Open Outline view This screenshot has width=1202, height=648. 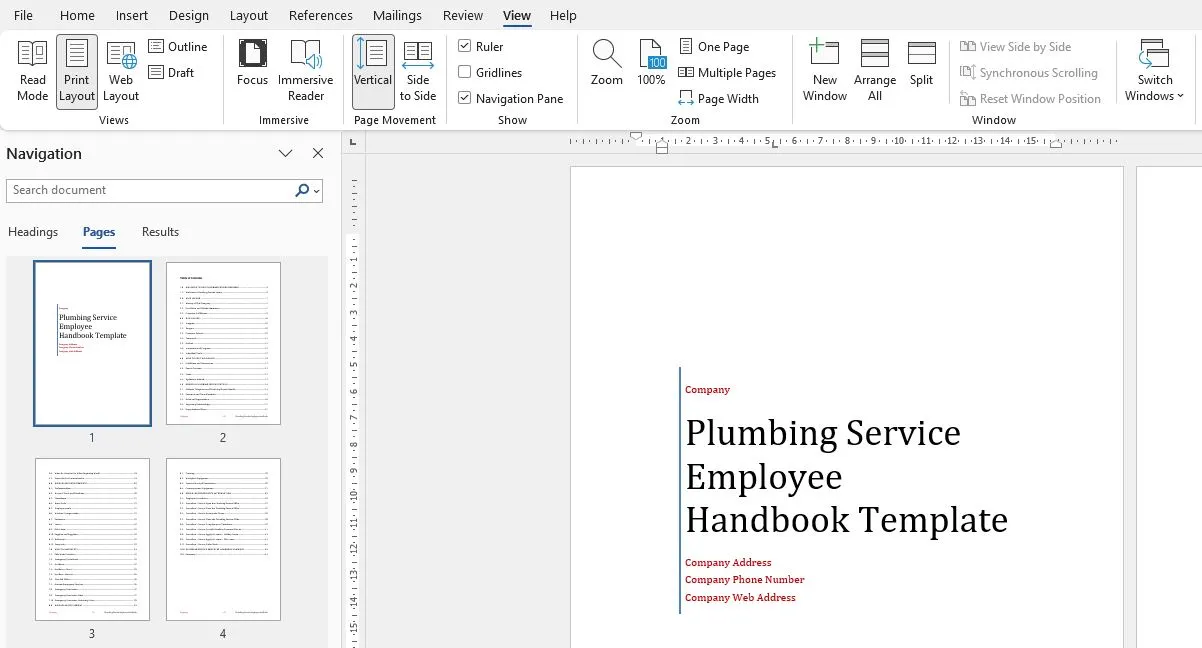click(178, 47)
